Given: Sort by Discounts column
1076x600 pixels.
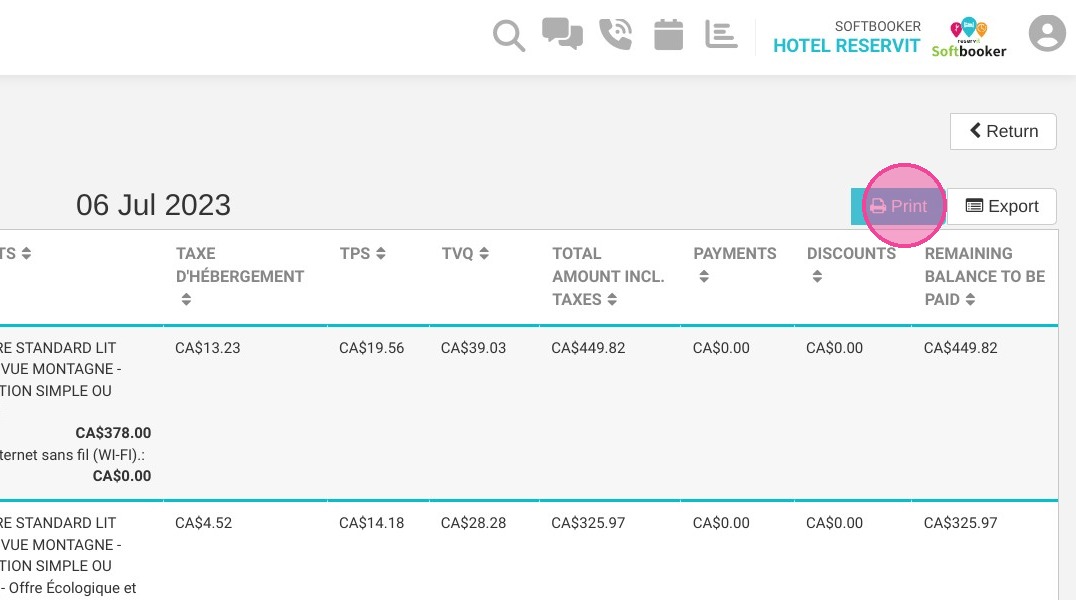Looking at the screenshot, I should (817, 277).
